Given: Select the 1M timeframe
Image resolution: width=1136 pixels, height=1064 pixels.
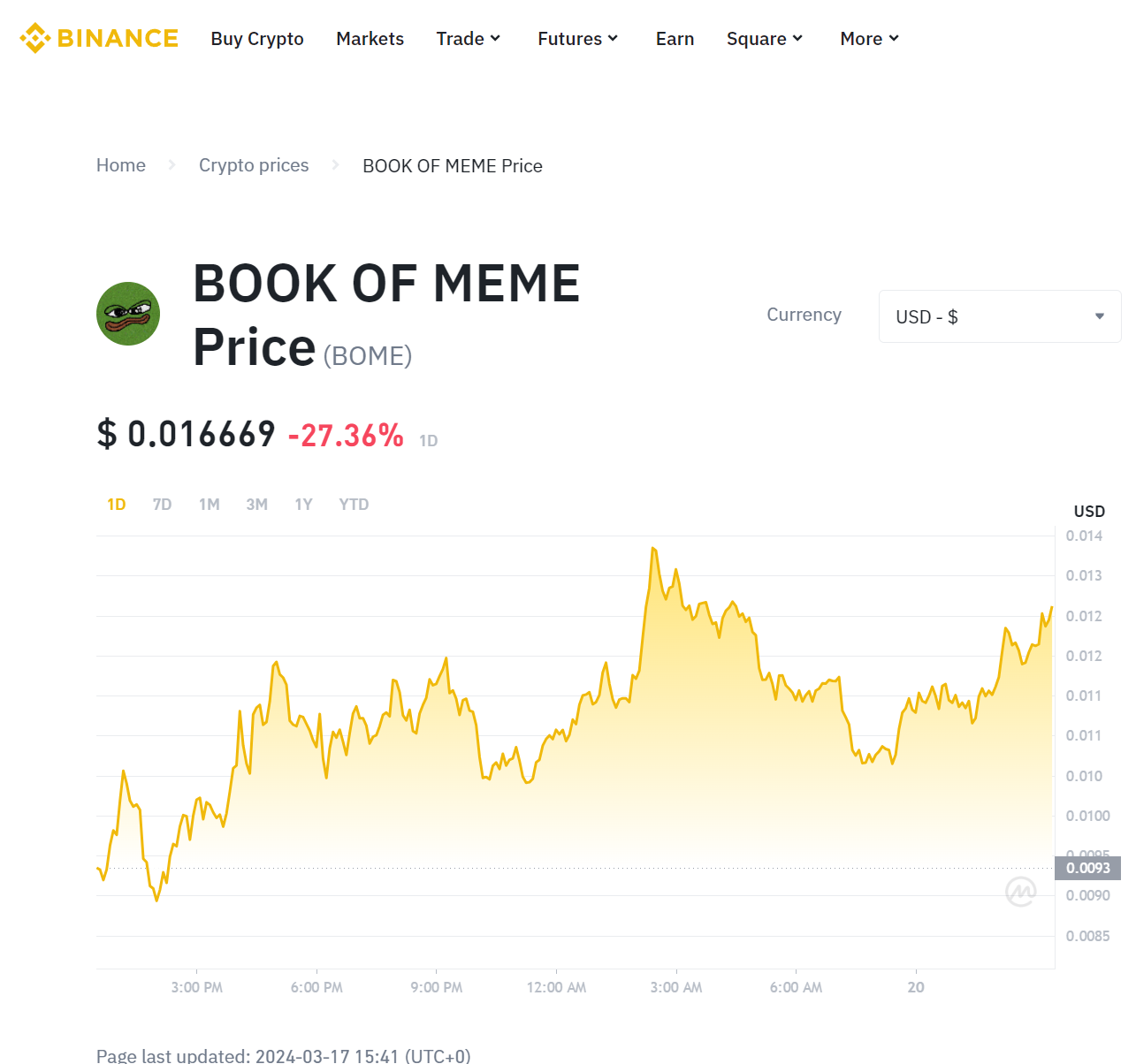Looking at the screenshot, I should (210, 504).
